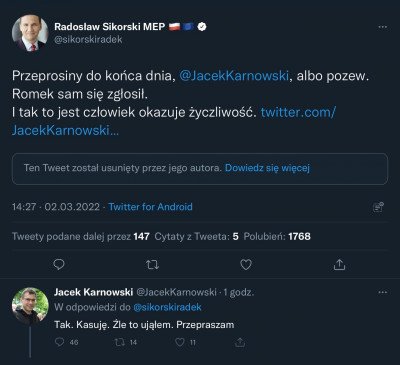Image resolution: width=400 pixels, height=365 pixels.
Task: Open @JacekKarnowski mention in tweet text
Action: (234, 76)
